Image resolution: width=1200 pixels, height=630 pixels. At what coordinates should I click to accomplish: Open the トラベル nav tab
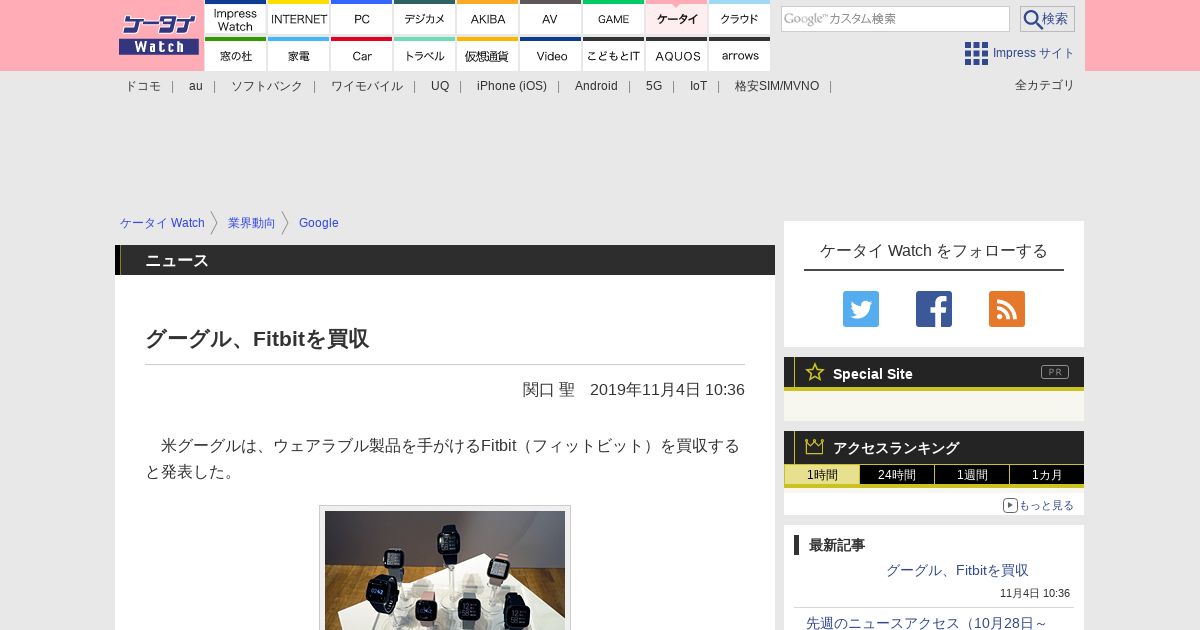425,55
